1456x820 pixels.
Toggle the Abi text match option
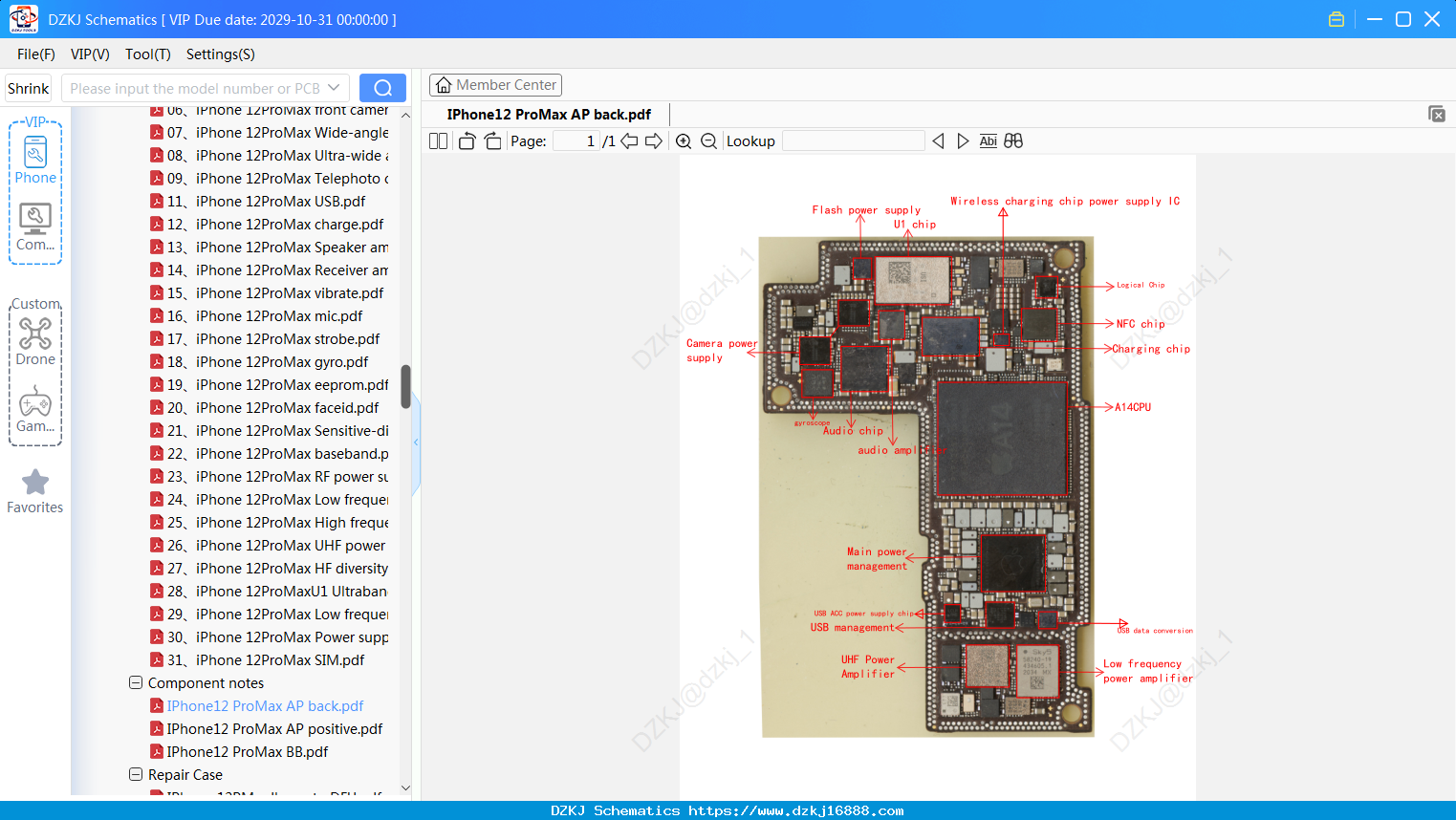989,141
